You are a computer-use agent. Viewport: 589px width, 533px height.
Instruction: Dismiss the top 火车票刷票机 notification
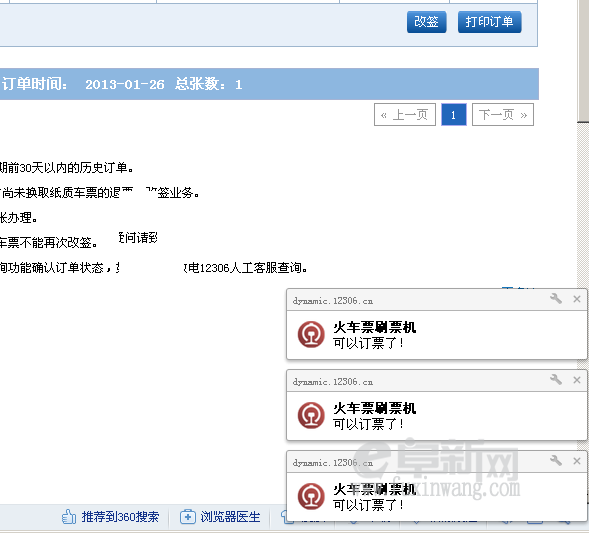click(577, 299)
